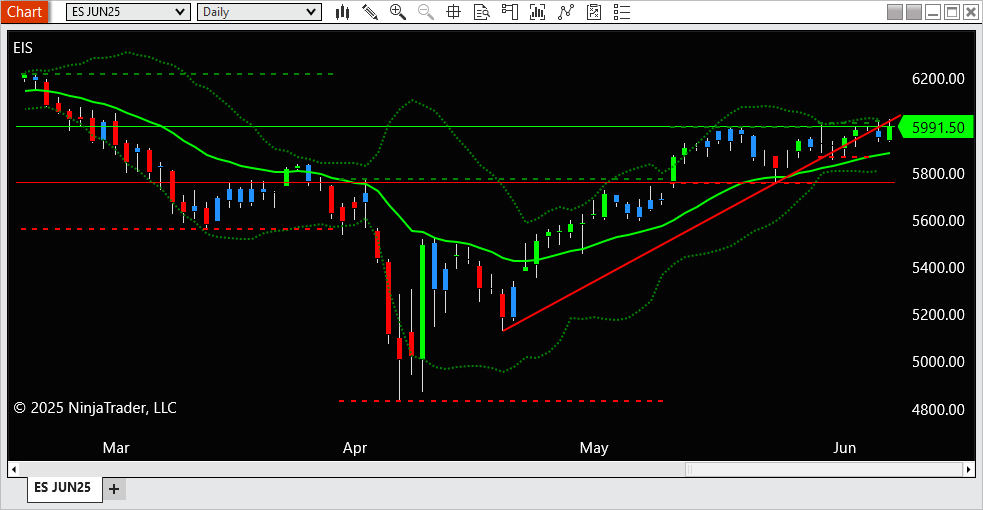Click the right scroll arrow of chart scrollbar
The height and width of the screenshot is (510, 983).
969,469
